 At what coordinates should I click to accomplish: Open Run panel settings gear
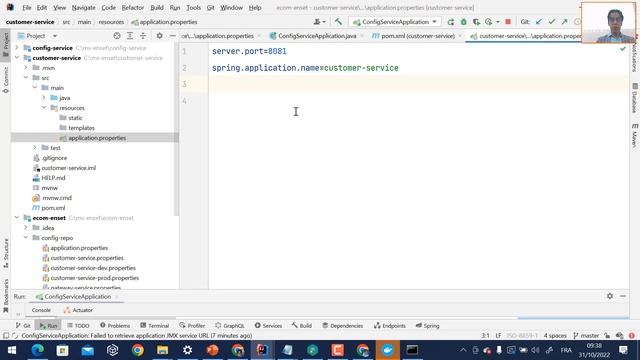point(610,296)
